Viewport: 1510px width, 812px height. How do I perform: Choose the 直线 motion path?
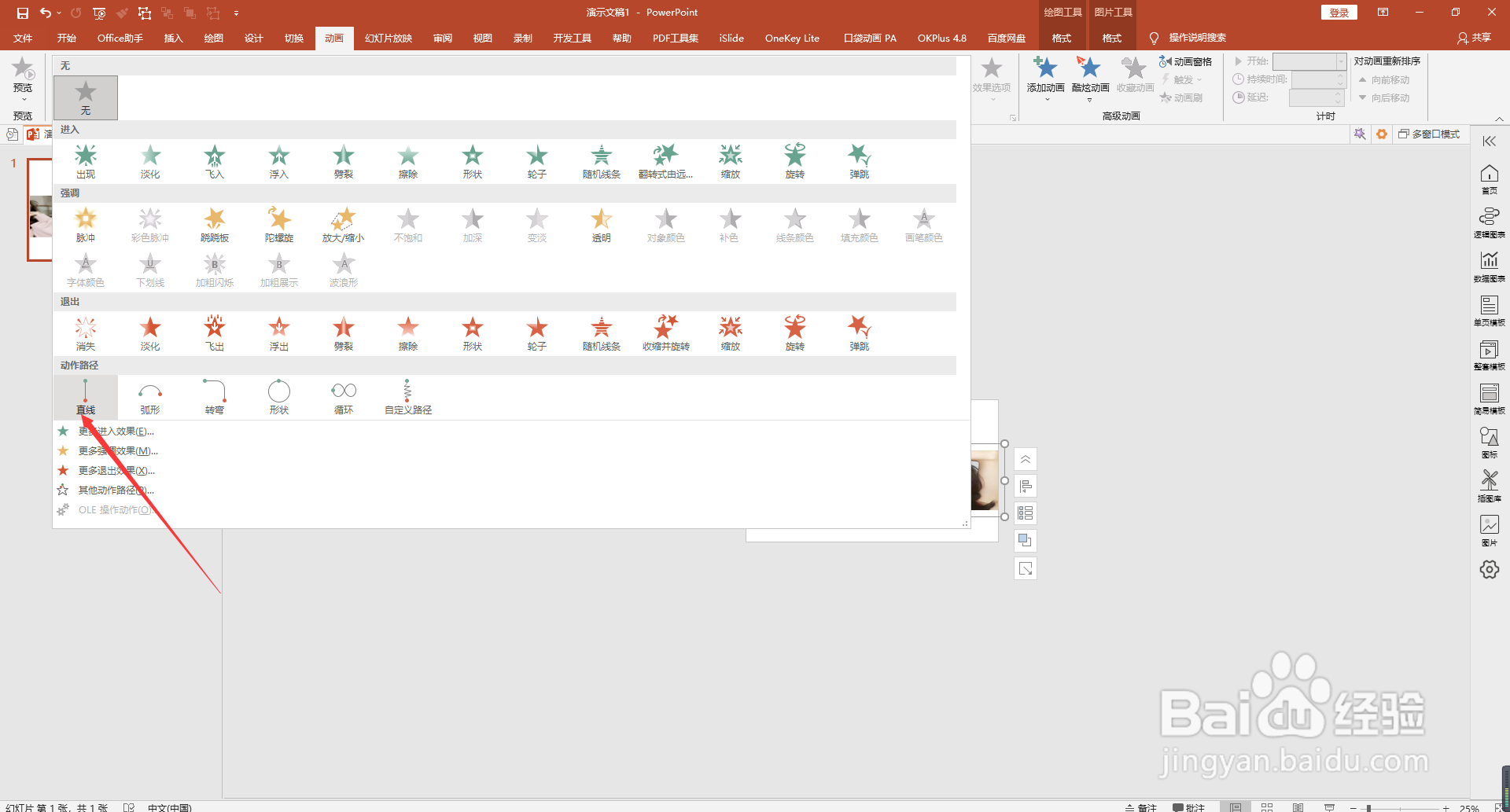[86, 397]
